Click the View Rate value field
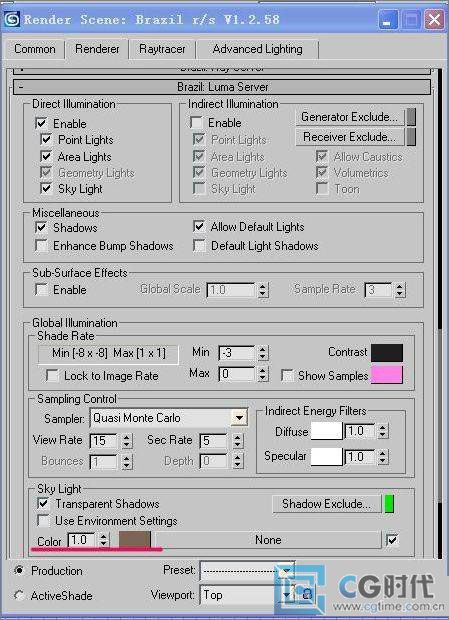This screenshot has width=449, height=620. 104,441
